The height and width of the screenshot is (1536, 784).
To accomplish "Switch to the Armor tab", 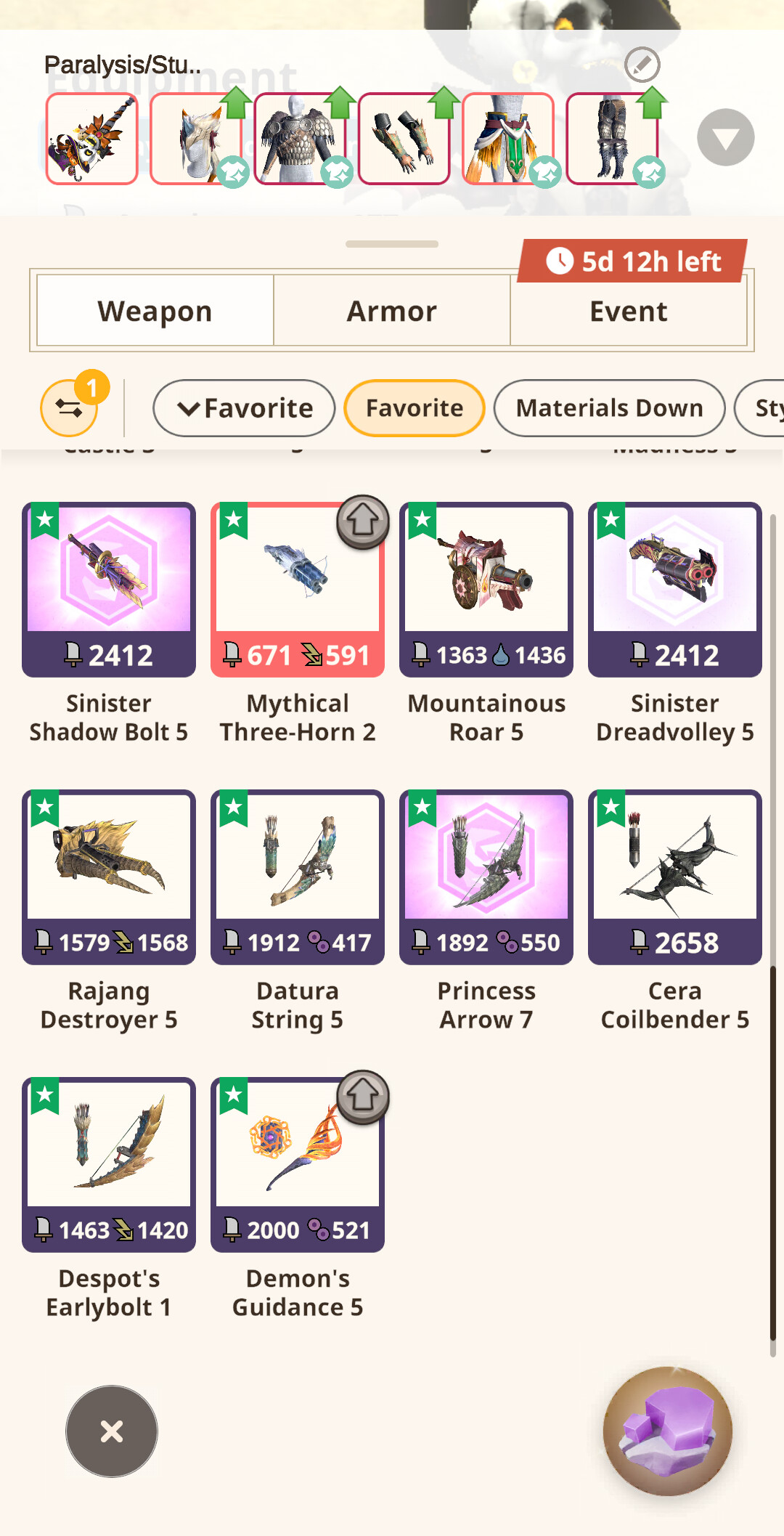I will (392, 311).
